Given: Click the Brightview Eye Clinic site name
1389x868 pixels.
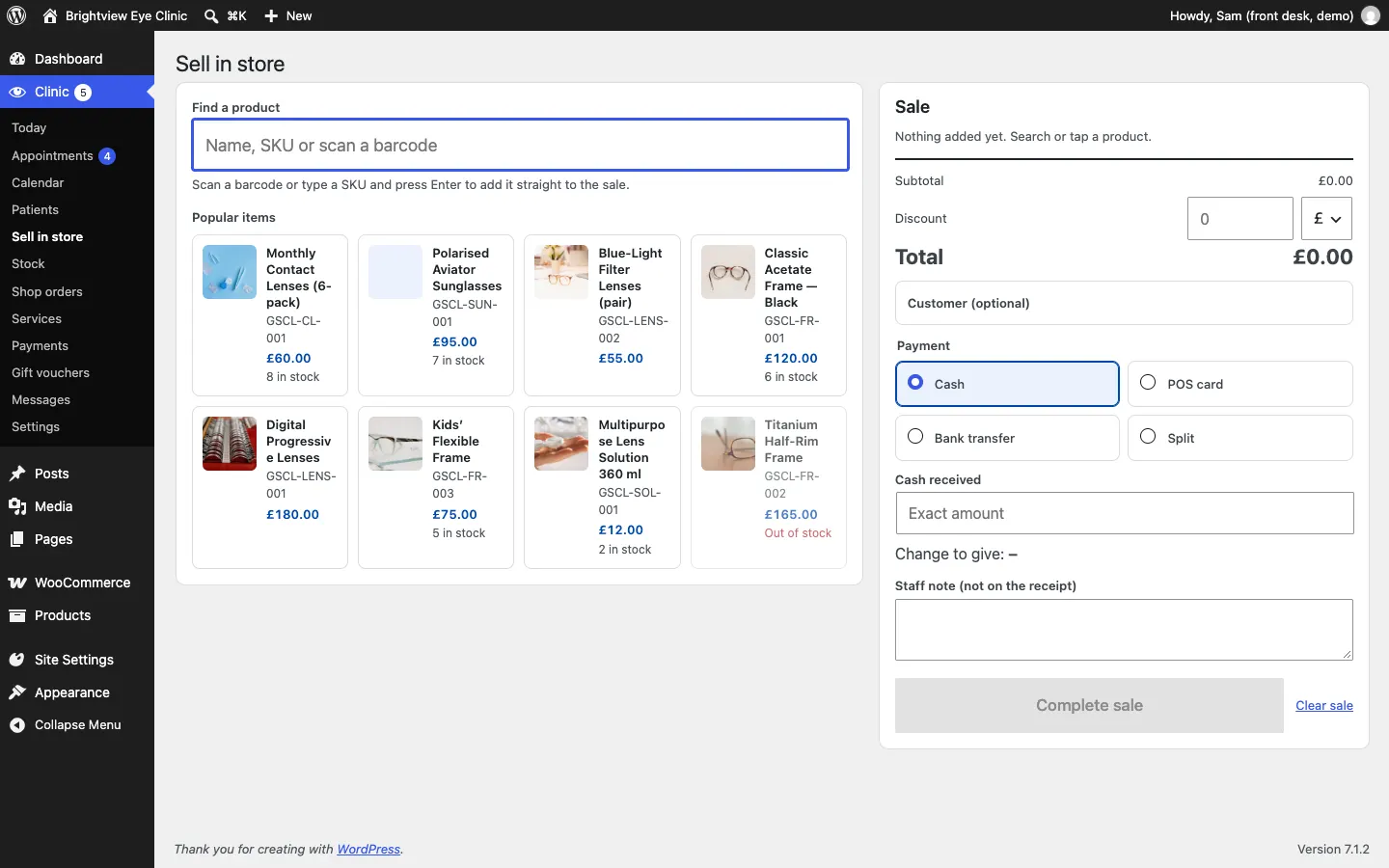Looking at the screenshot, I should pyautogui.click(x=126, y=15).
